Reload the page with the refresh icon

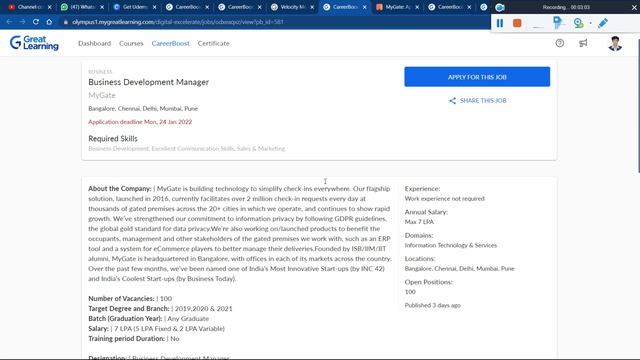(36, 22)
